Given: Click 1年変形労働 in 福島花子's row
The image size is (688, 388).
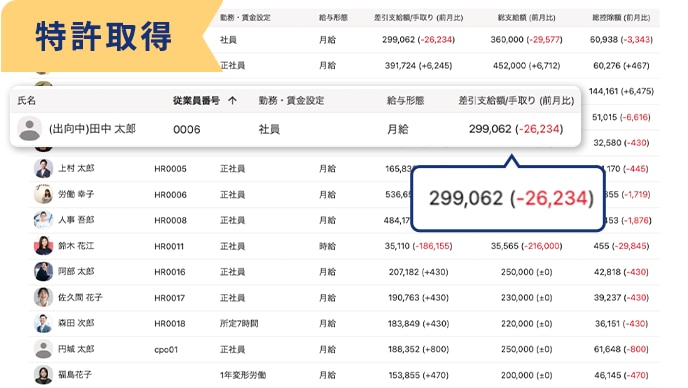Looking at the screenshot, I should tap(243, 375).
